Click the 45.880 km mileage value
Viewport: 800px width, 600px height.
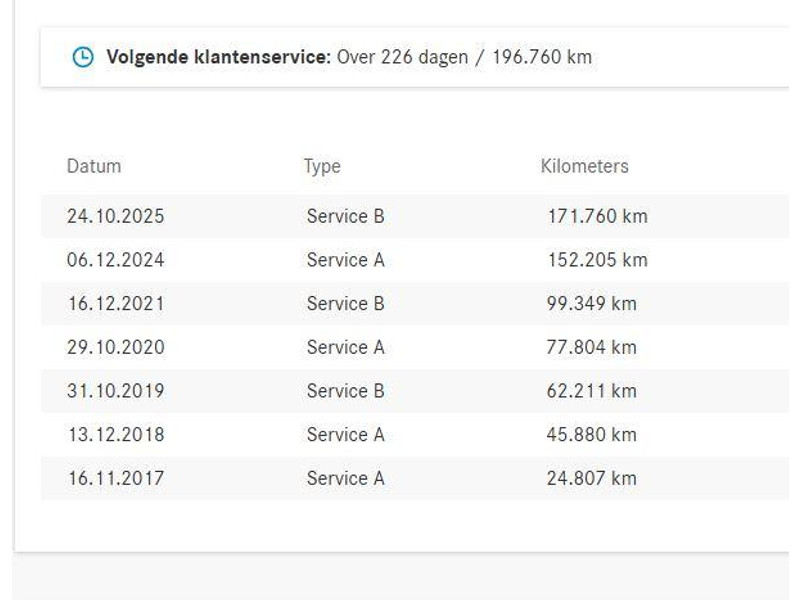591,434
